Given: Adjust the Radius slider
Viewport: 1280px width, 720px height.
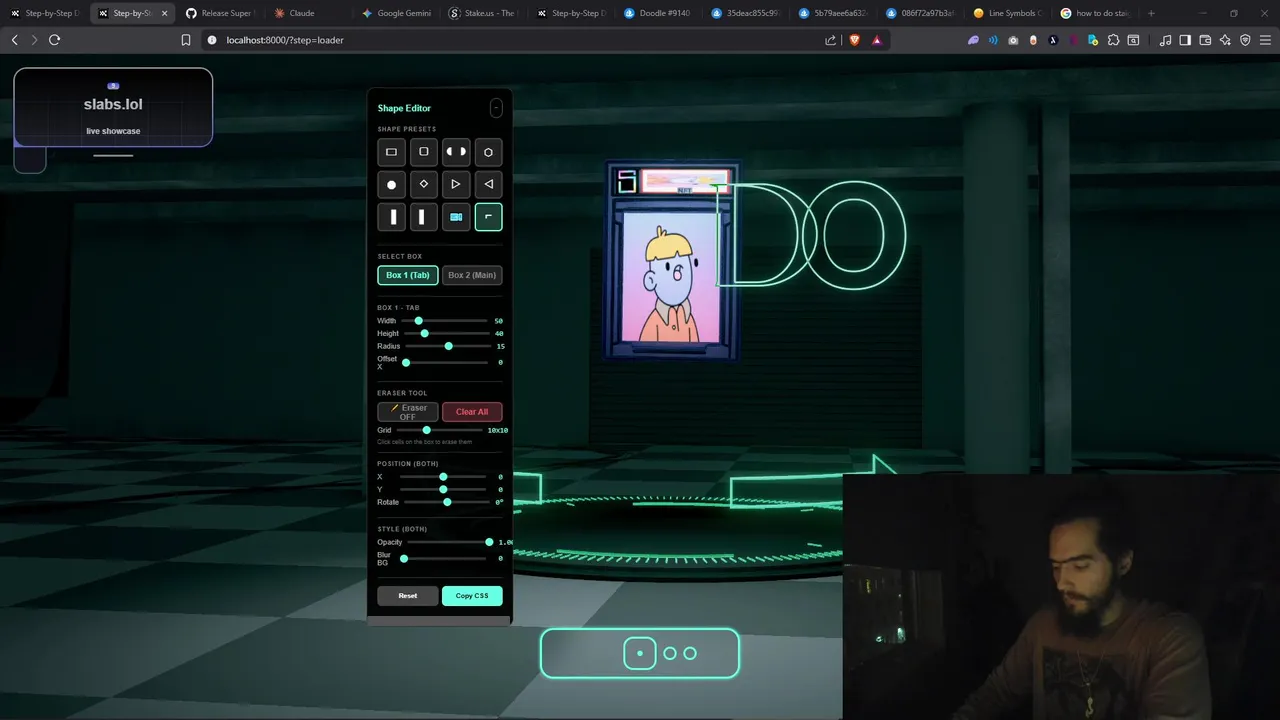Looking at the screenshot, I should (x=446, y=346).
